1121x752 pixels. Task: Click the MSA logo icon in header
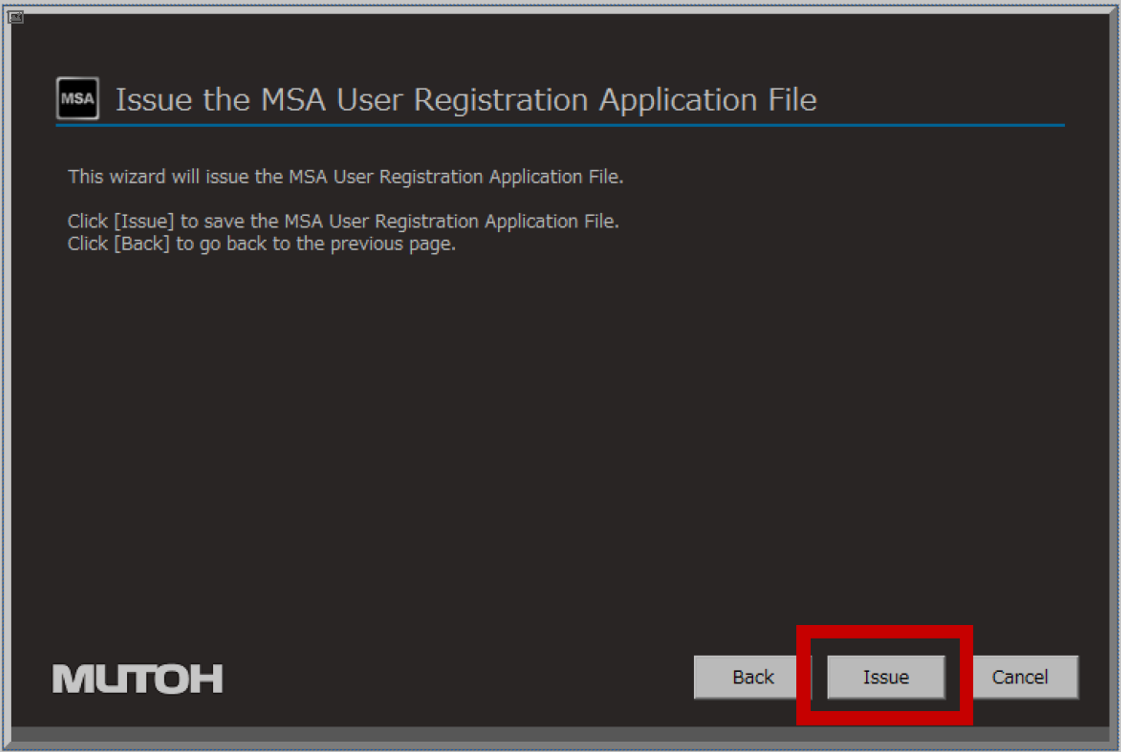tap(77, 99)
